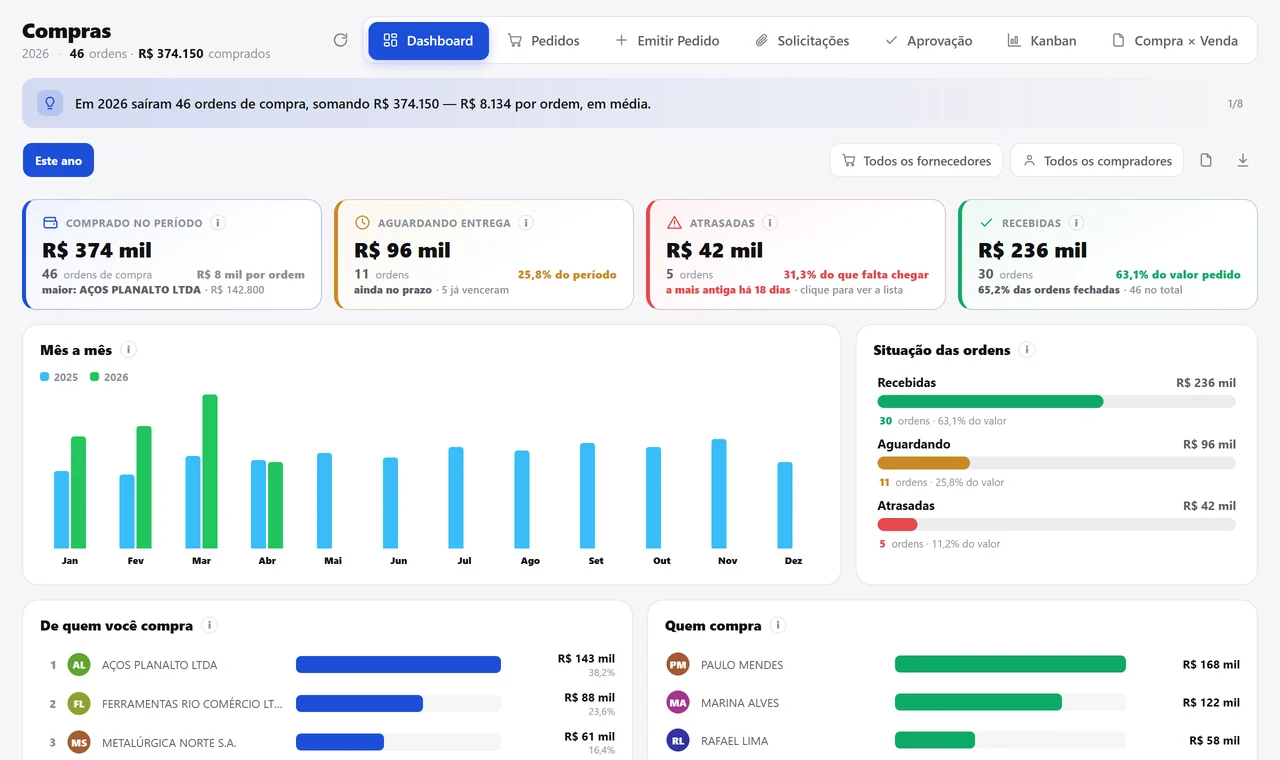Click the FL avatar for Ferramentas Rio
1280x760 pixels.
click(79, 704)
